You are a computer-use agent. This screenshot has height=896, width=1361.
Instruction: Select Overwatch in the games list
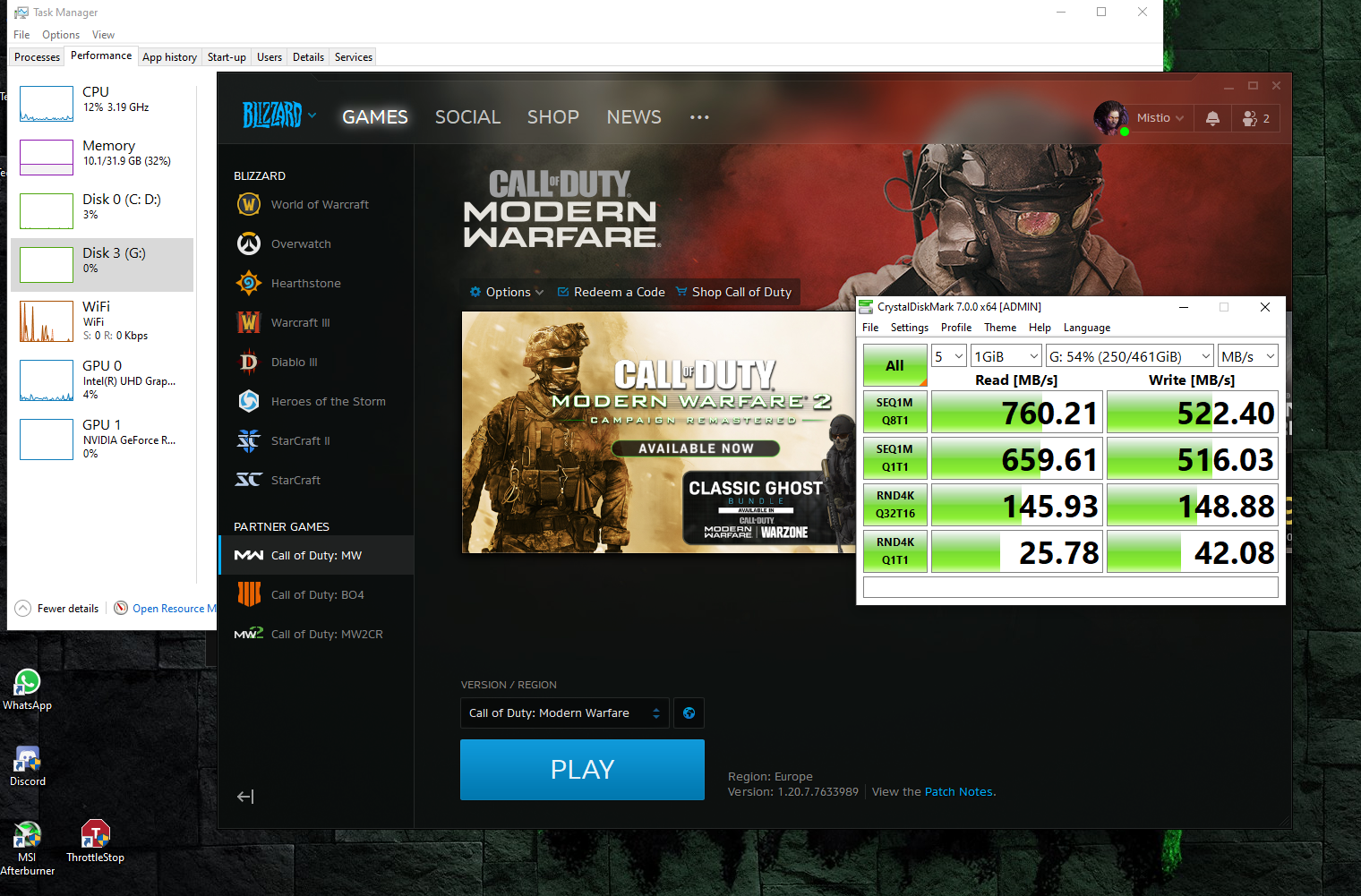316,243
